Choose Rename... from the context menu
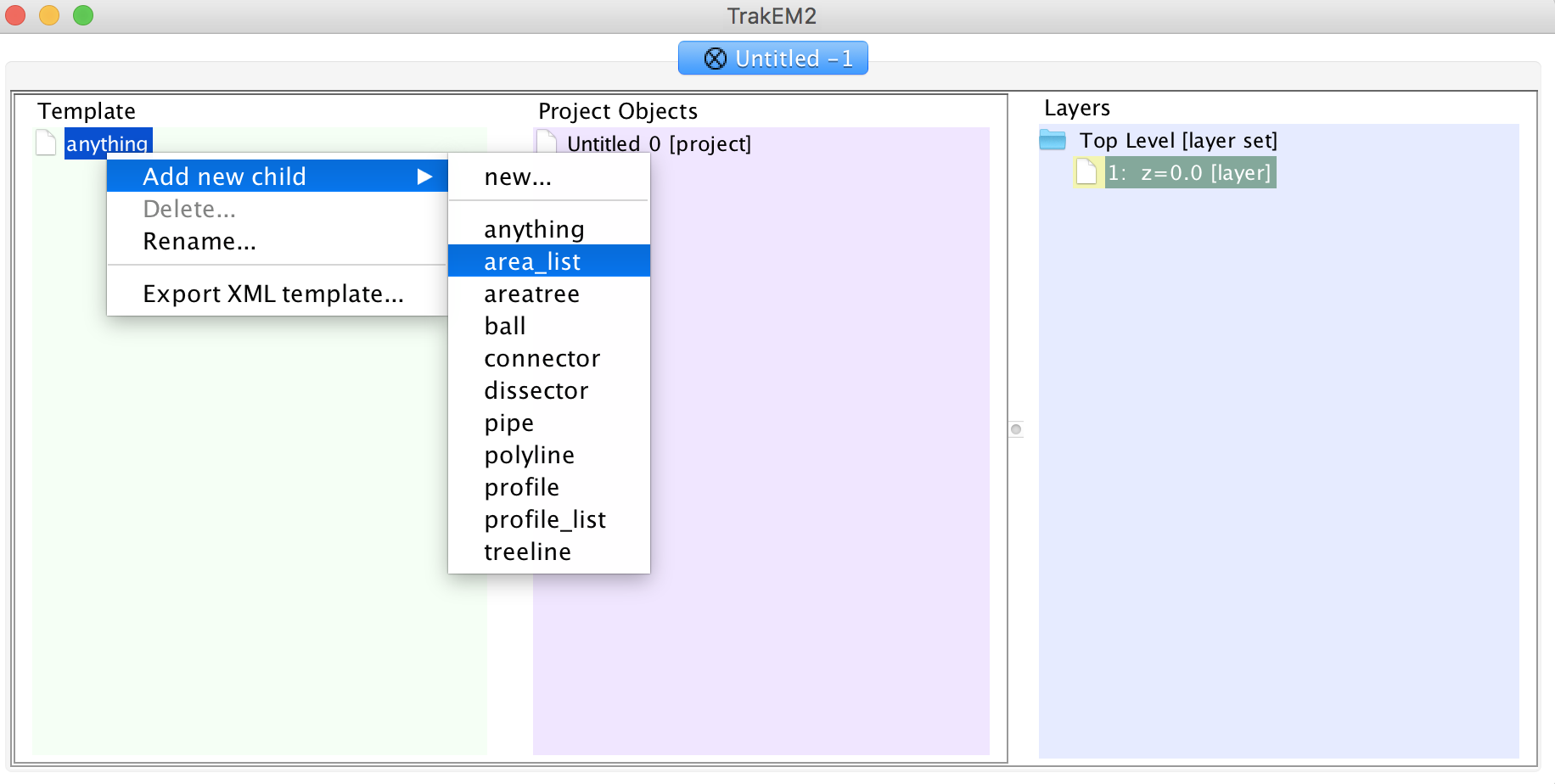This screenshot has width=1555, height=784. [x=277, y=241]
